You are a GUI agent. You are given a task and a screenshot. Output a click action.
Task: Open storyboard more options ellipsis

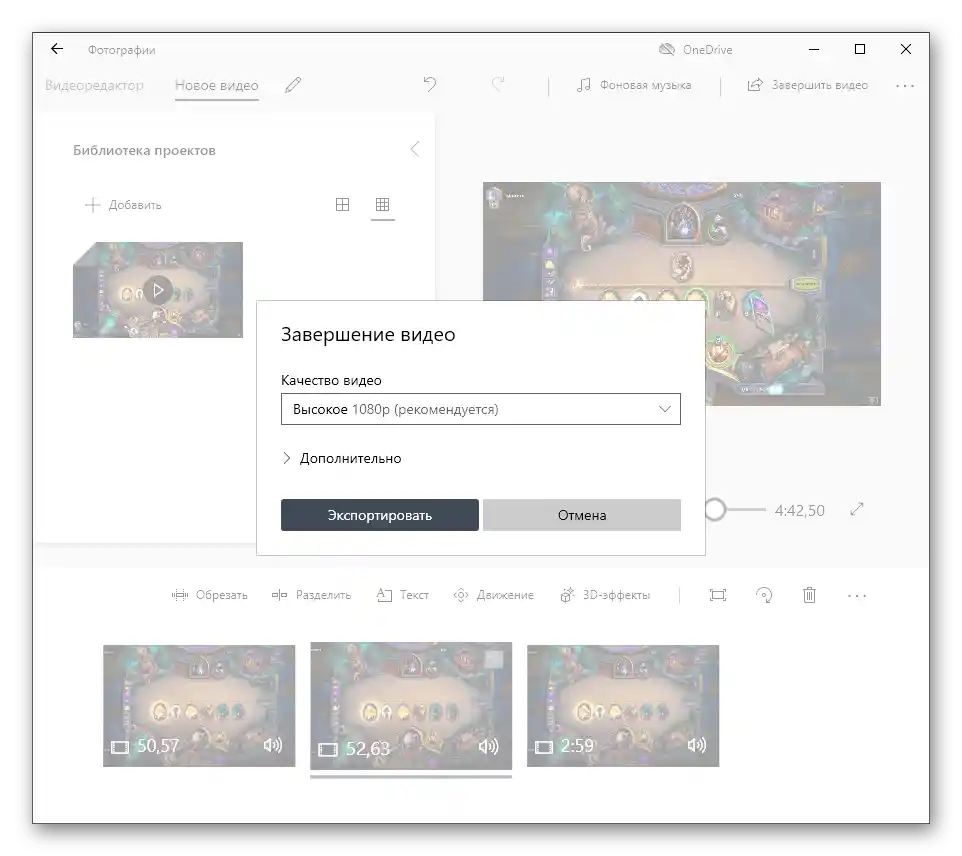coord(856,595)
